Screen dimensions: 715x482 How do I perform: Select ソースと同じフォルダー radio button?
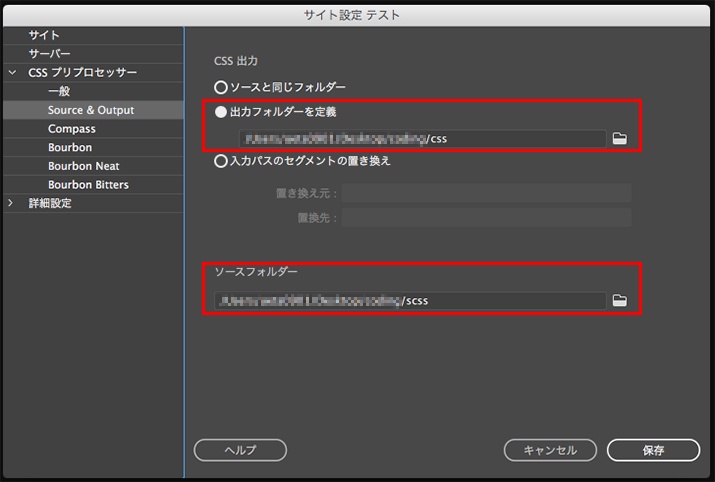click(222, 88)
